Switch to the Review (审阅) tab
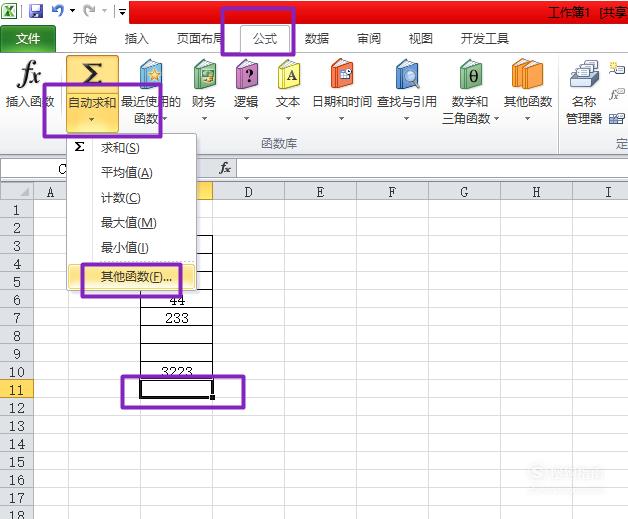The width and height of the screenshot is (628, 519). pyautogui.click(x=369, y=39)
